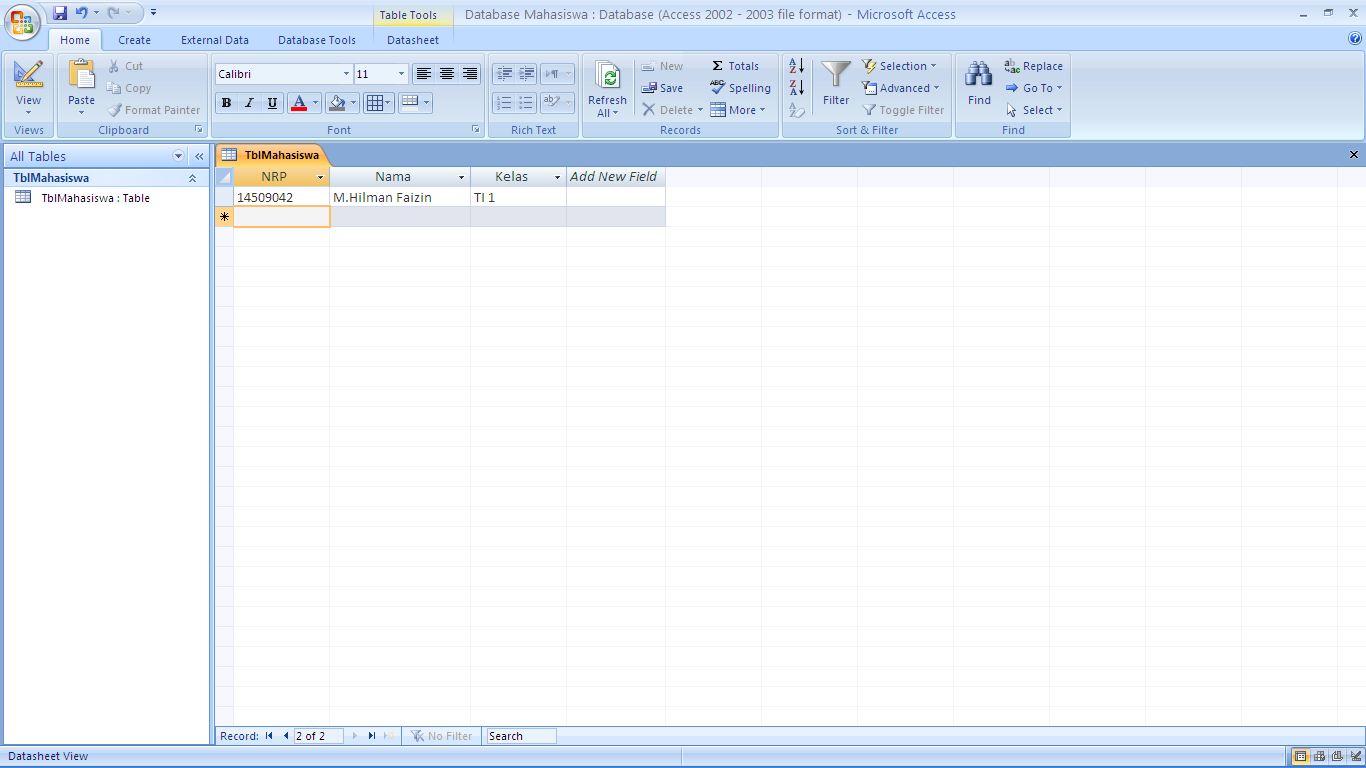Toggle Underline formatting
The width and height of the screenshot is (1366, 768).
(272, 103)
